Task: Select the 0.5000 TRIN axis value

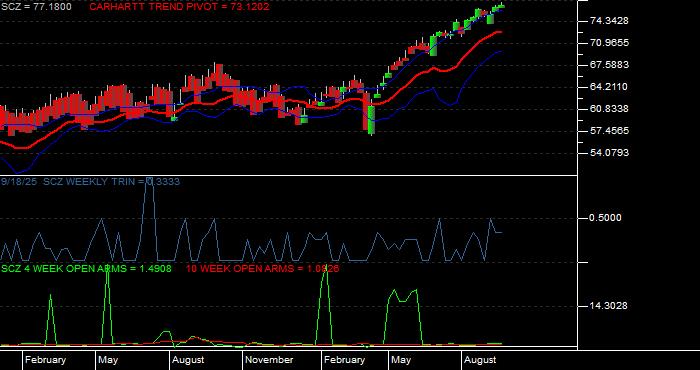Action: point(605,218)
